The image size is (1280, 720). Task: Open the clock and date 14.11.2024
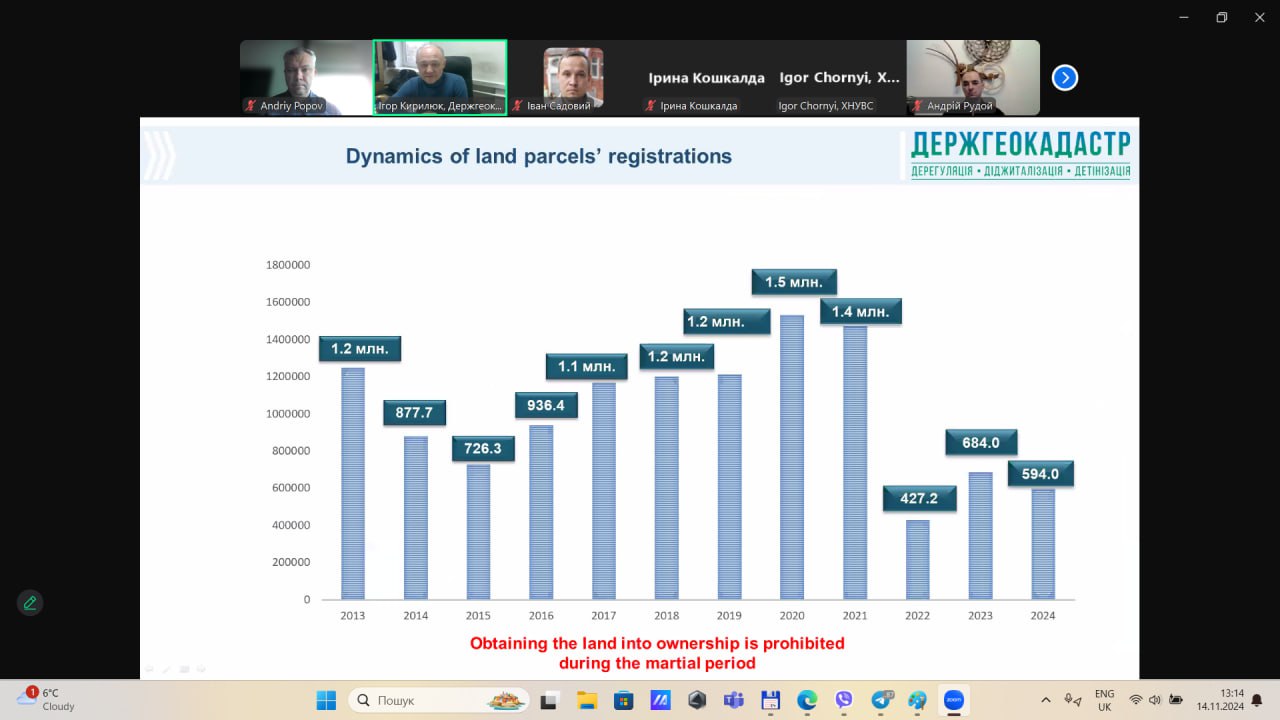(1219, 700)
